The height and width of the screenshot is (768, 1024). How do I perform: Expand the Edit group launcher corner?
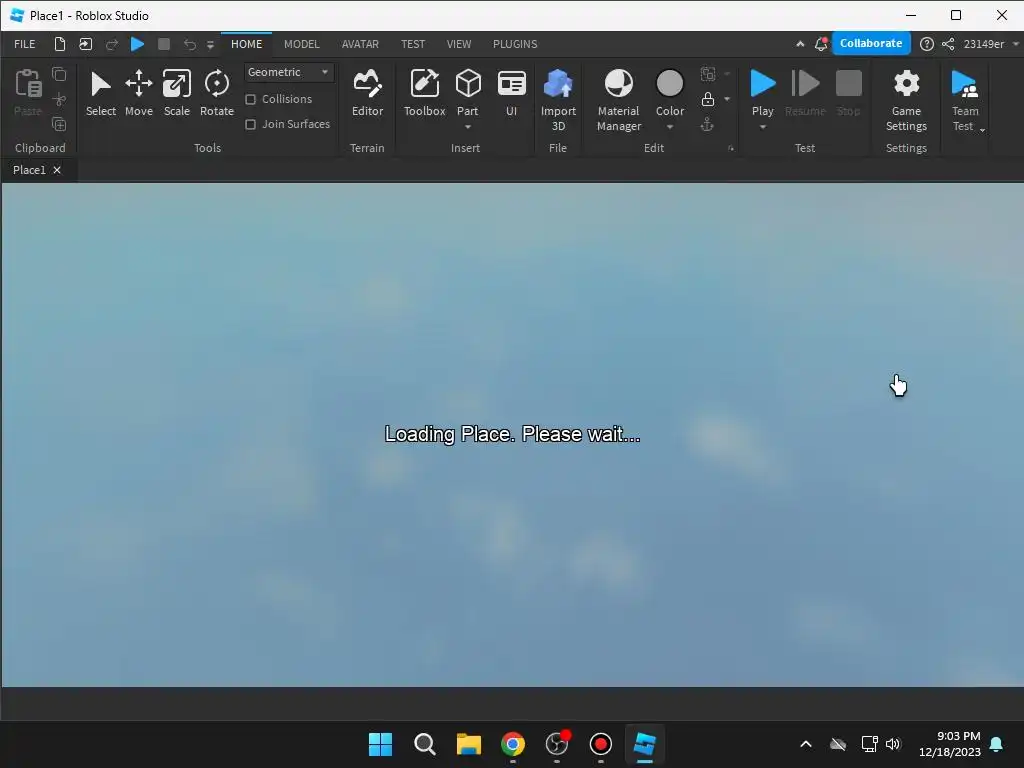click(731, 149)
